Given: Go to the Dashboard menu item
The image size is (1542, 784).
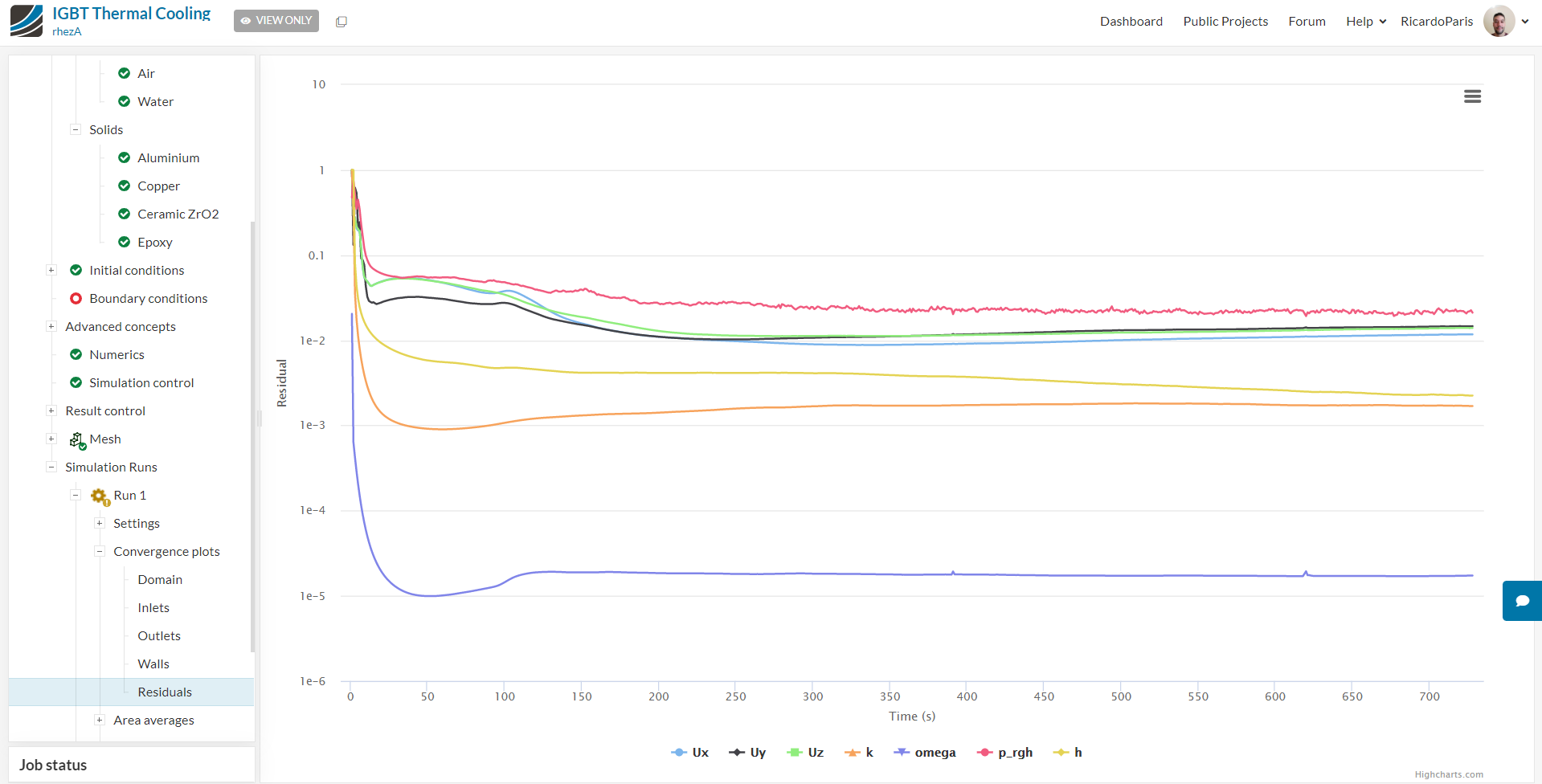Looking at the screenshot, I should (x=1131, y=22).
